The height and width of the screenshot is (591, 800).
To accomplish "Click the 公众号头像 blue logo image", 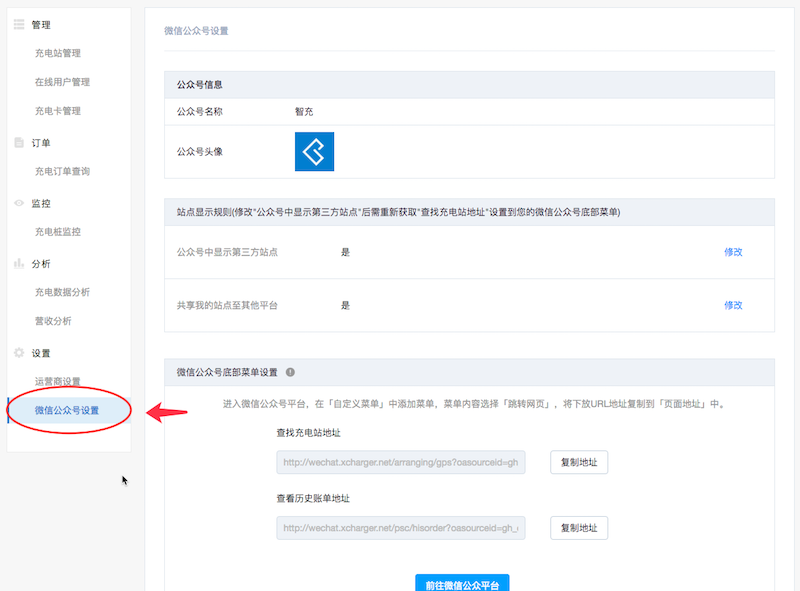I will 314,152.
